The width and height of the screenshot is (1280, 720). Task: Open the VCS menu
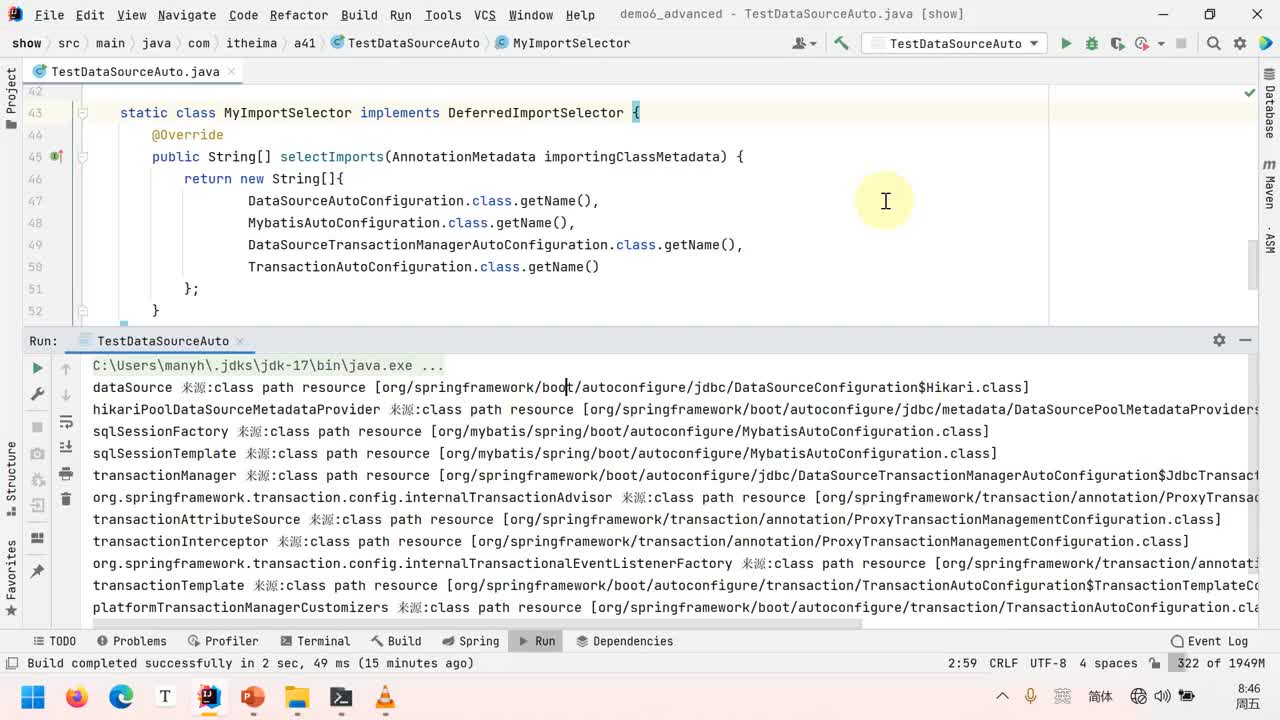485,15
